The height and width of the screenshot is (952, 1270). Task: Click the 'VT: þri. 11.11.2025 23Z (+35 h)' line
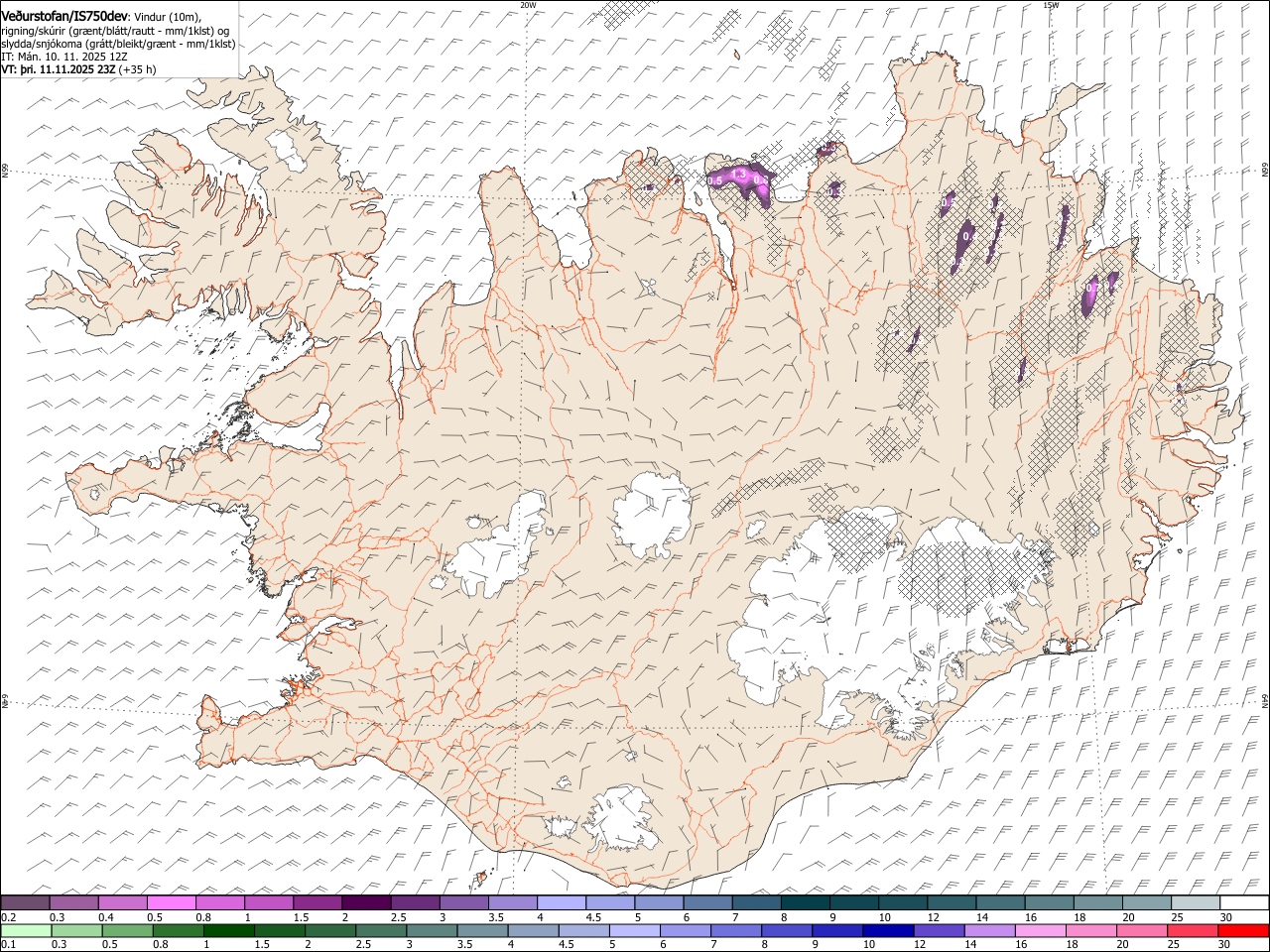pyautogui.click(x=78, y=69)
